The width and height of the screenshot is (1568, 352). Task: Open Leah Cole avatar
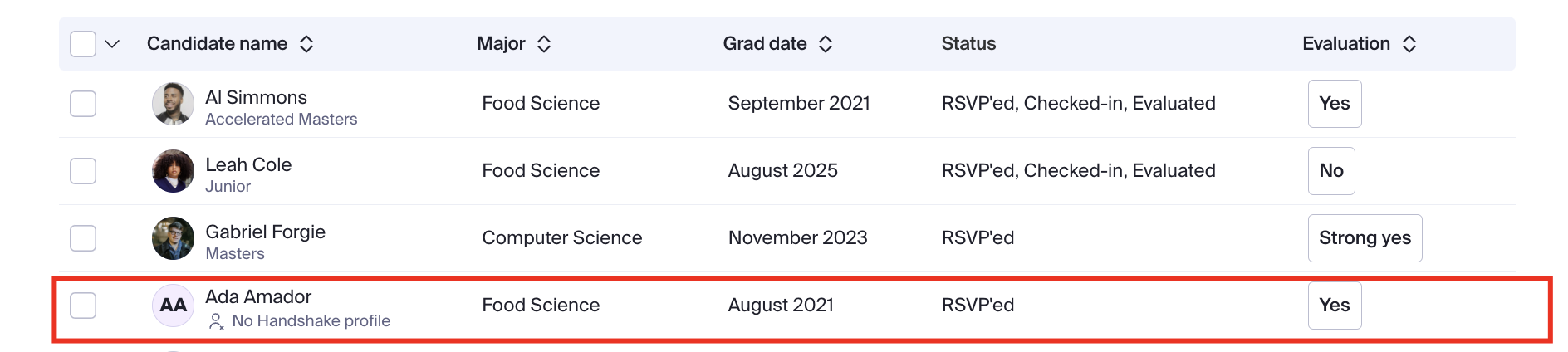point(173,171)
